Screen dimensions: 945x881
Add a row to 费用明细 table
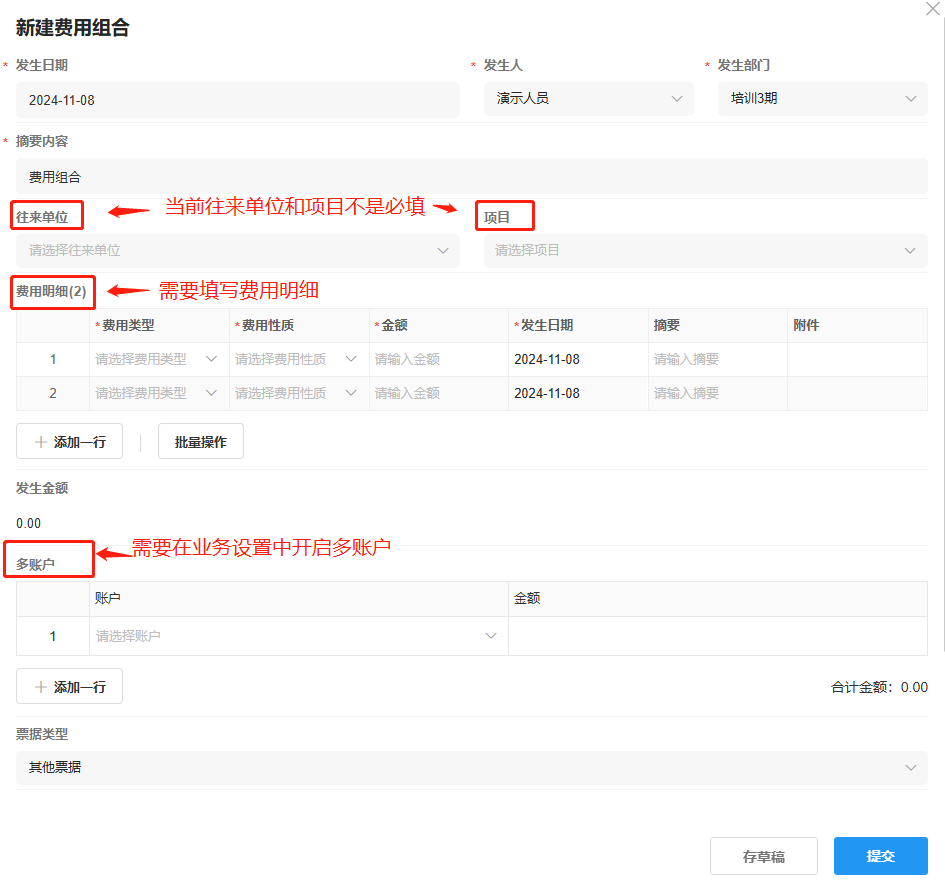[69, 441]
